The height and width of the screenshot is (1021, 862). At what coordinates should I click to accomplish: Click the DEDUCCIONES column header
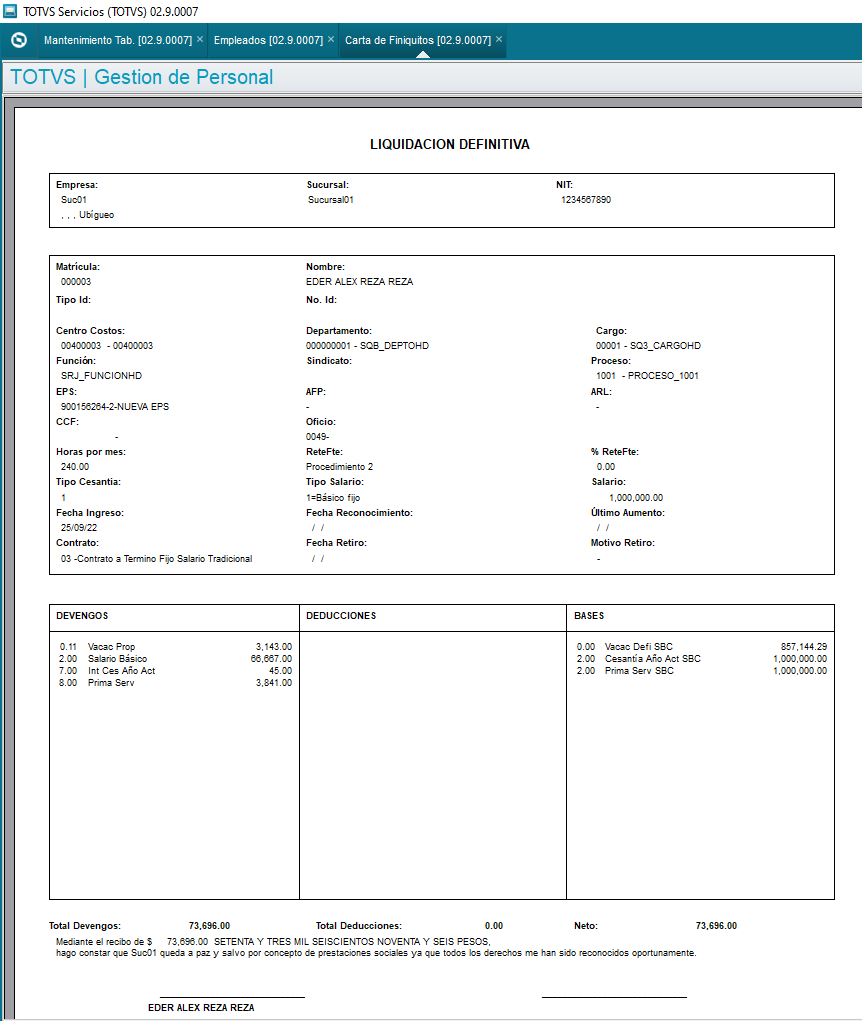pyautogui.click(x=341, y=616)
